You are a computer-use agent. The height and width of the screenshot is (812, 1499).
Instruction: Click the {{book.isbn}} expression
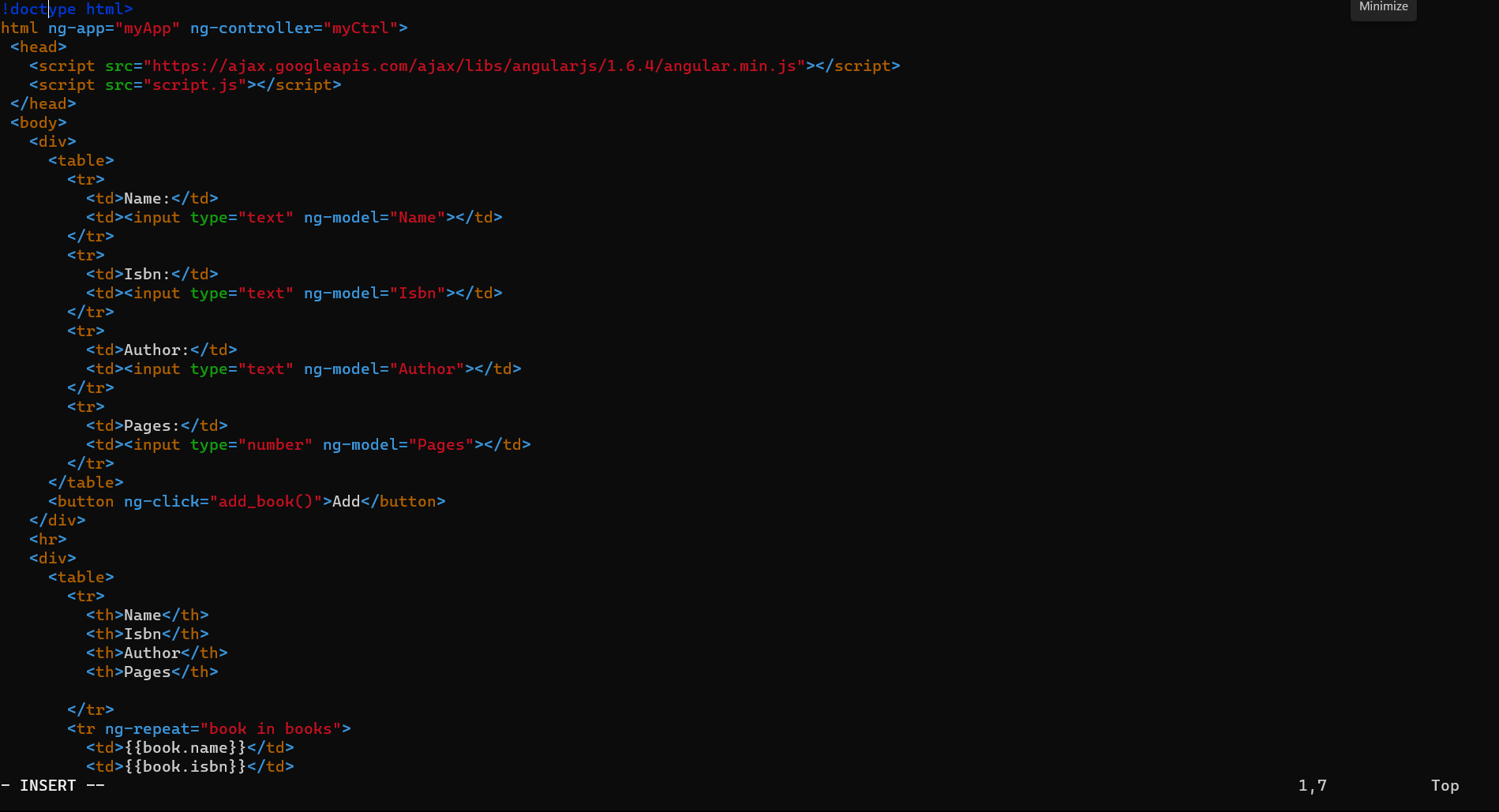186,766
